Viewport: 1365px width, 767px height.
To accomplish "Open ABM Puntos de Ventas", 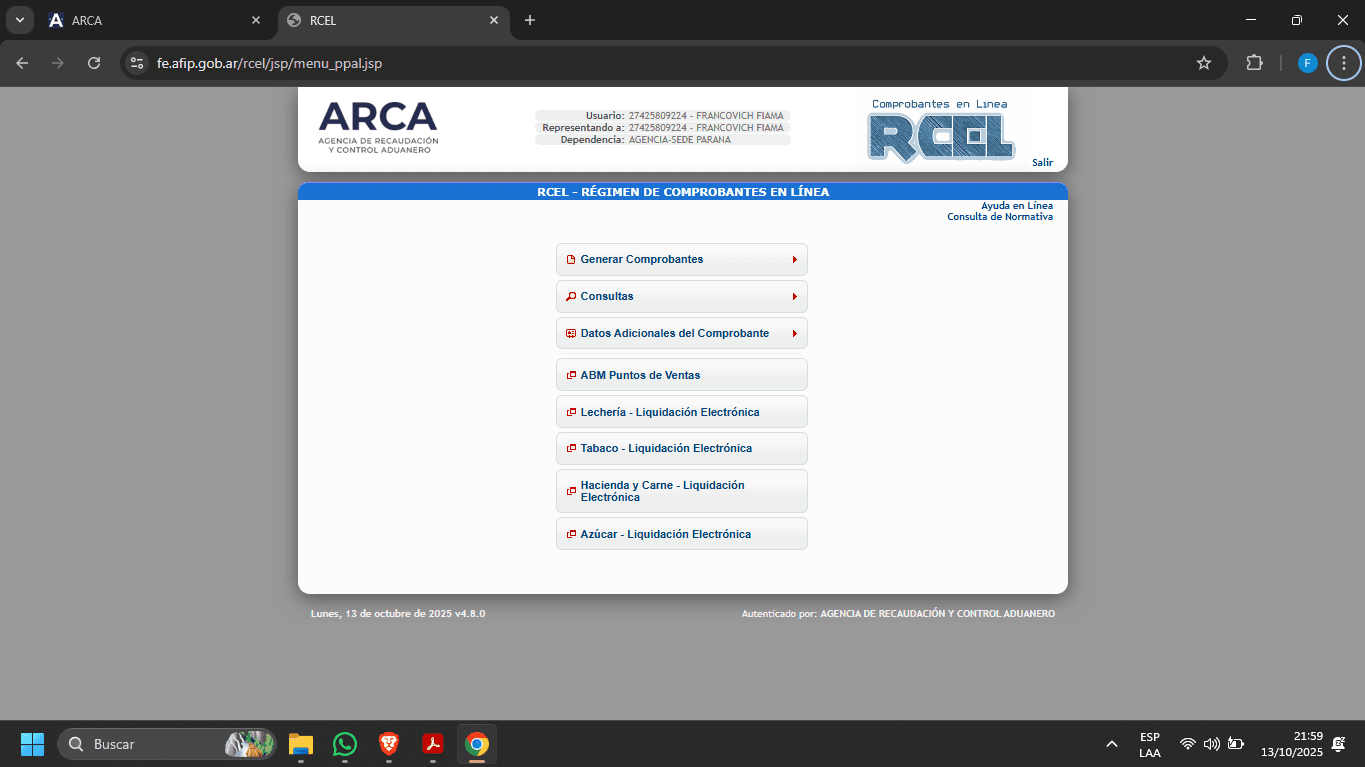I will (x=681, y=375).
